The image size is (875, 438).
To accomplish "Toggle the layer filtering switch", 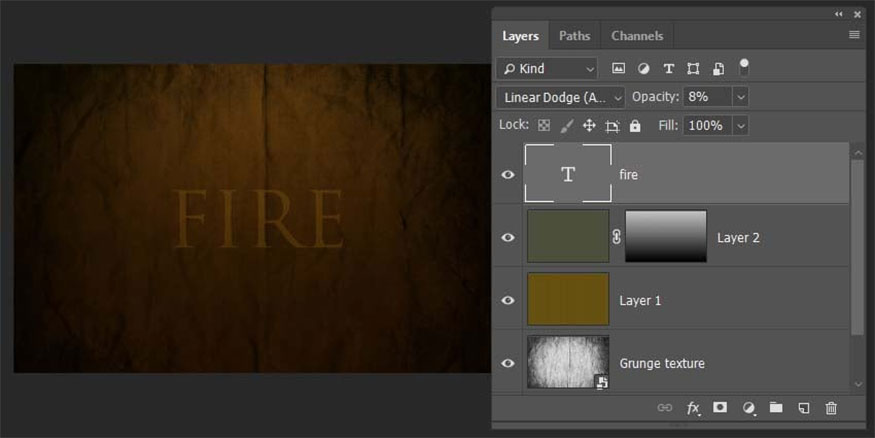I will click(x=743, y=67).
